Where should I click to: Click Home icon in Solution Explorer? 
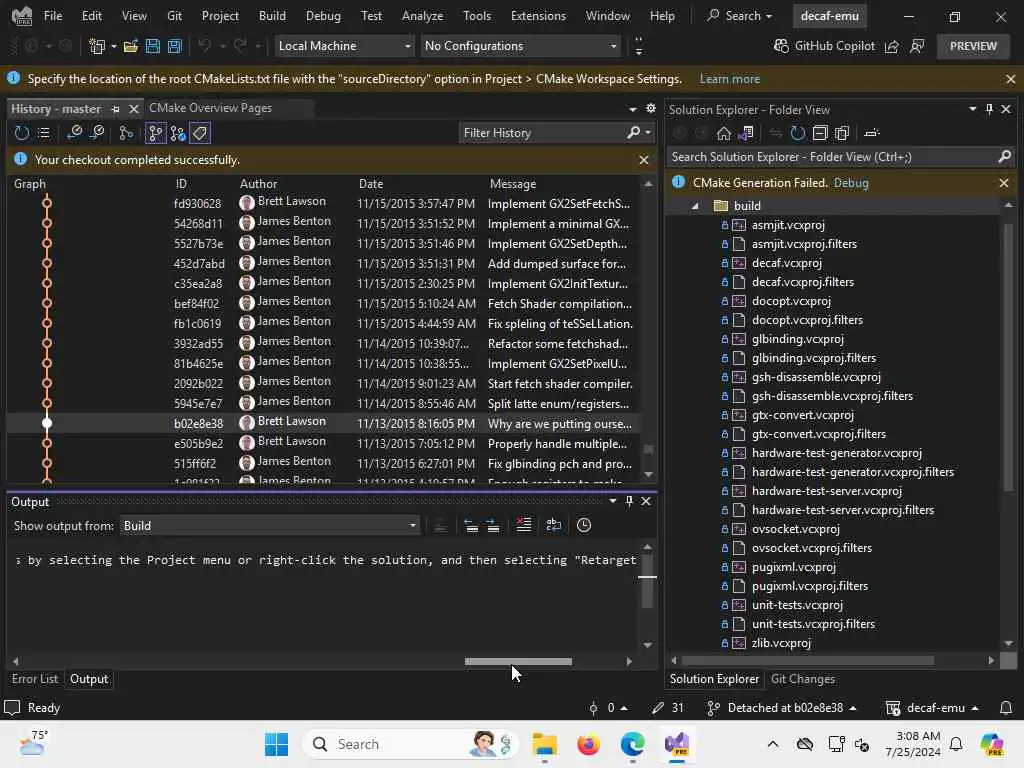coord(724,133)
